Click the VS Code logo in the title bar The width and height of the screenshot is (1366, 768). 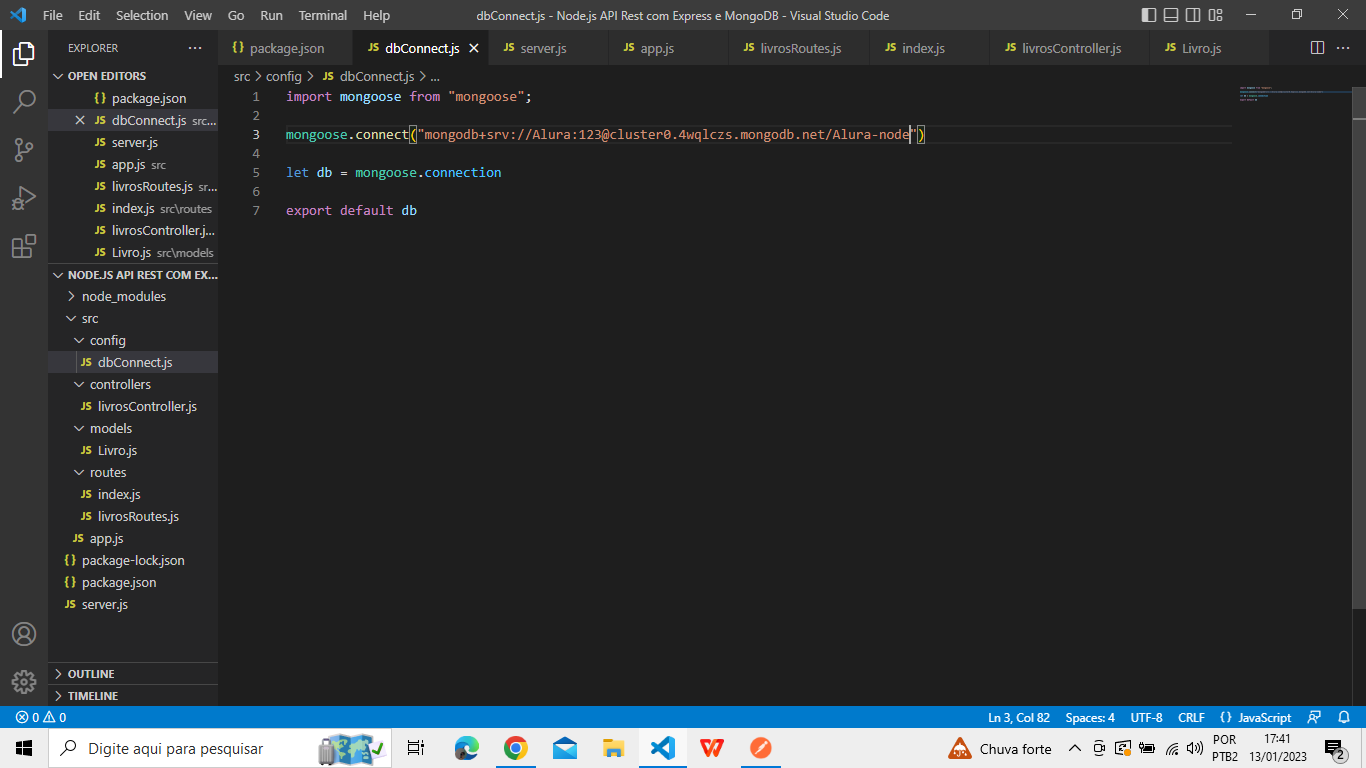18,15
